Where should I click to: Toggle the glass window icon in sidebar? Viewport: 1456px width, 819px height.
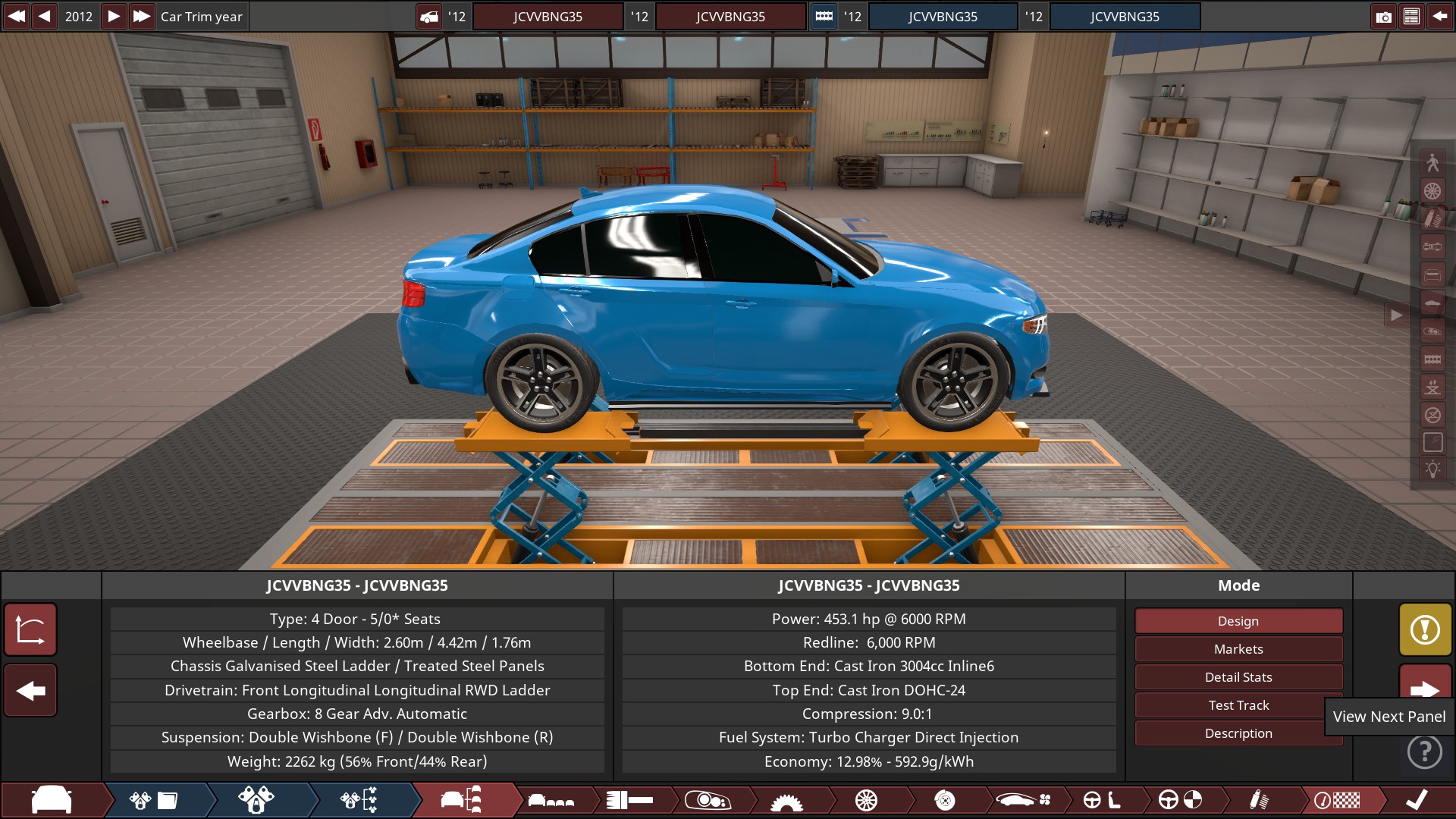coord(1432,442)
